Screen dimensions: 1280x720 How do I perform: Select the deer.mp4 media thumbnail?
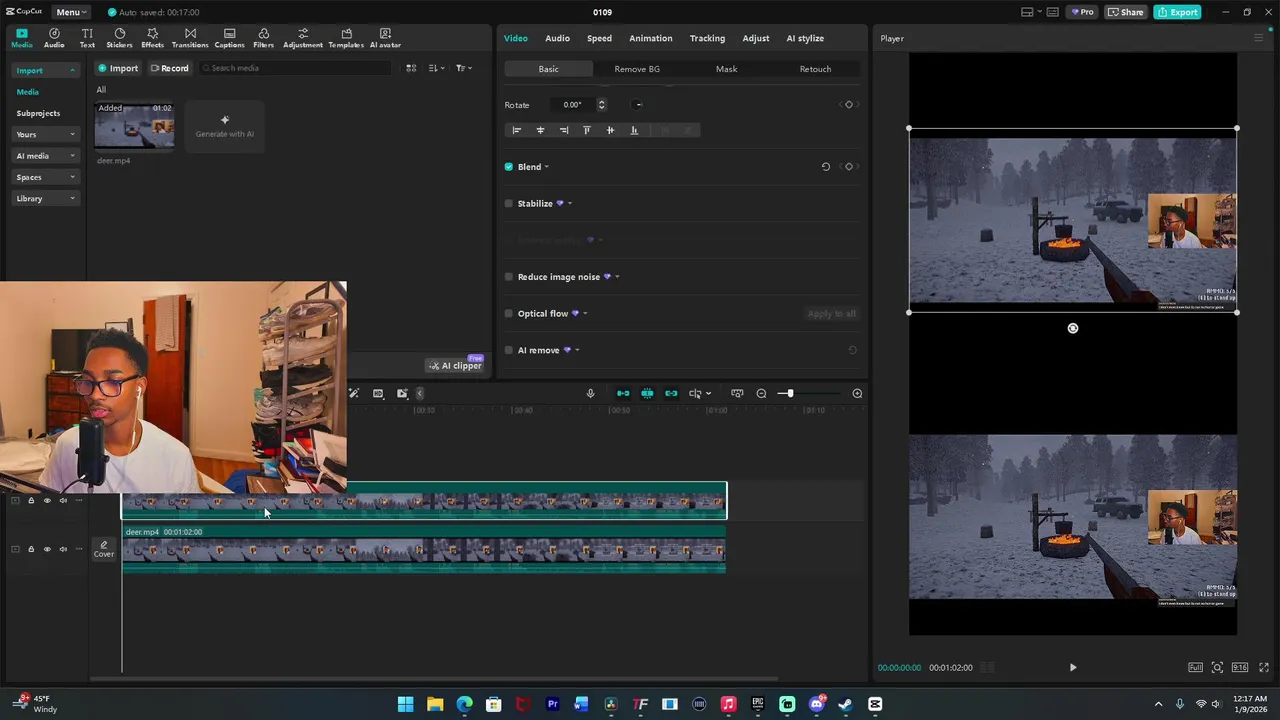134,127
